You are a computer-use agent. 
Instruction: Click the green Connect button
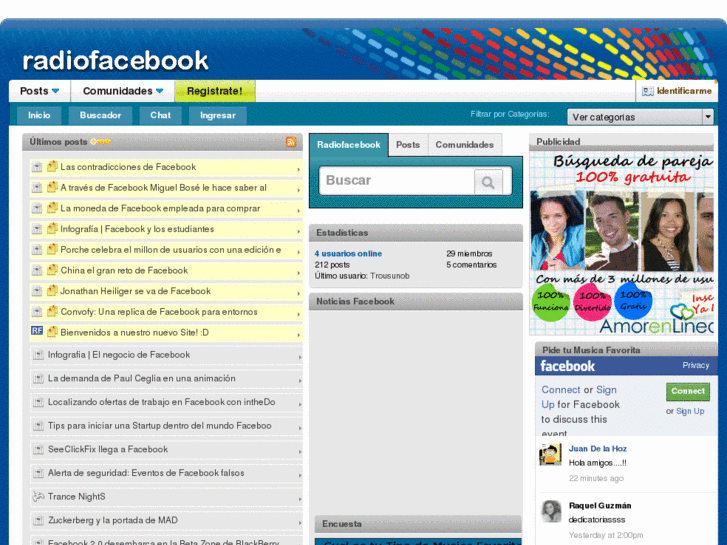click(688, 391)
